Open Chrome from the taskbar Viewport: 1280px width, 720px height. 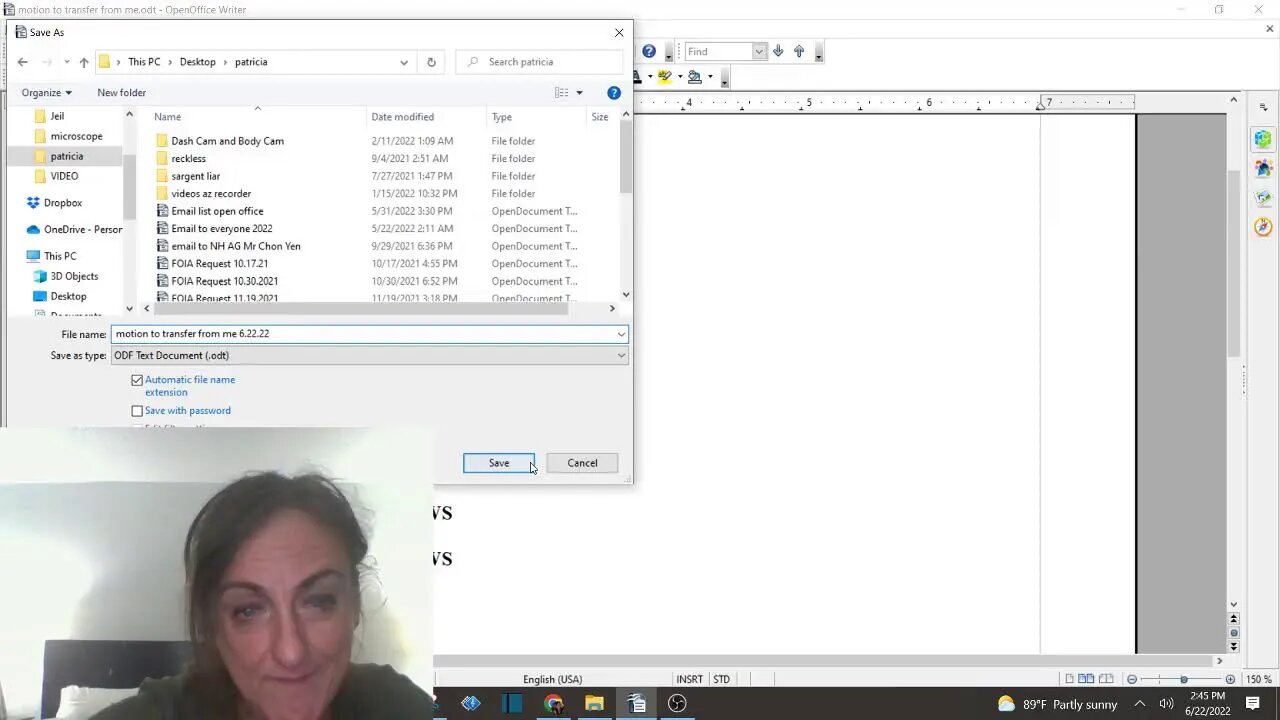(553, 703)
